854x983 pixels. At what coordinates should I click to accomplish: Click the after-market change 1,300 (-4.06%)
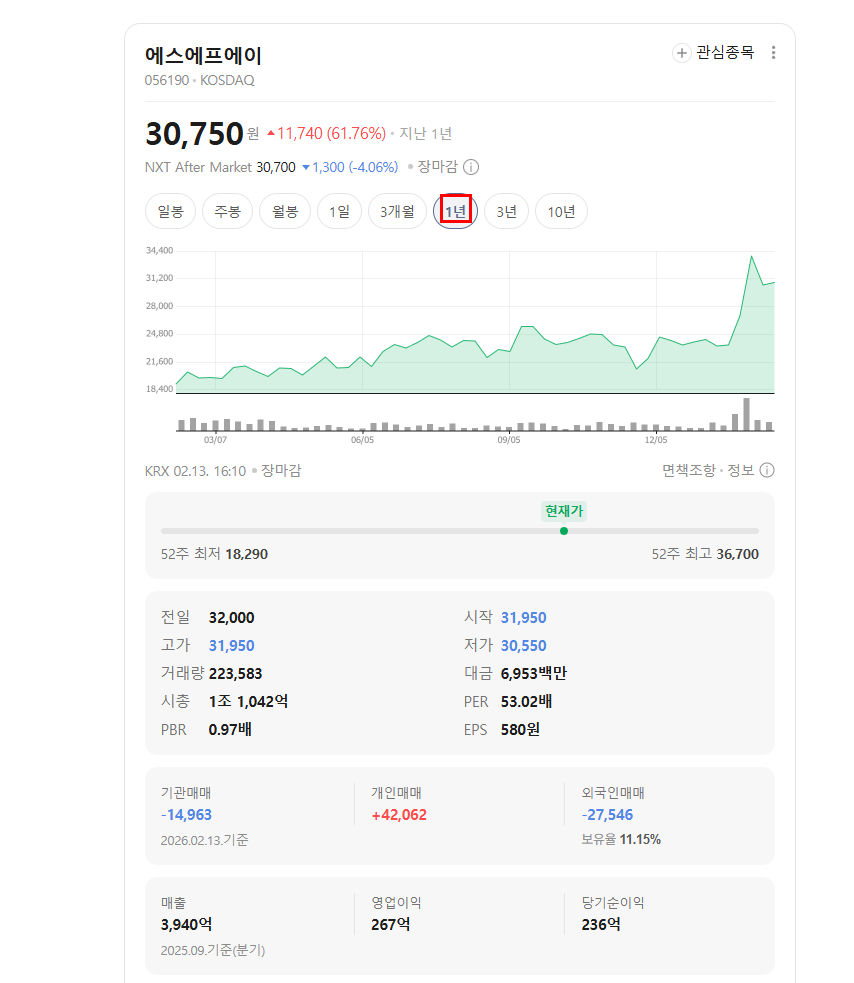point(351,167)
